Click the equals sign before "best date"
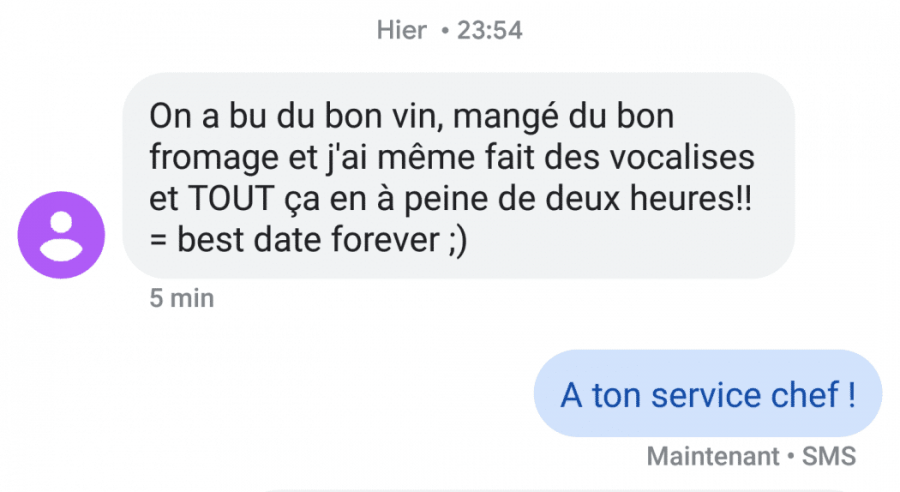 (x=159, y=239)
